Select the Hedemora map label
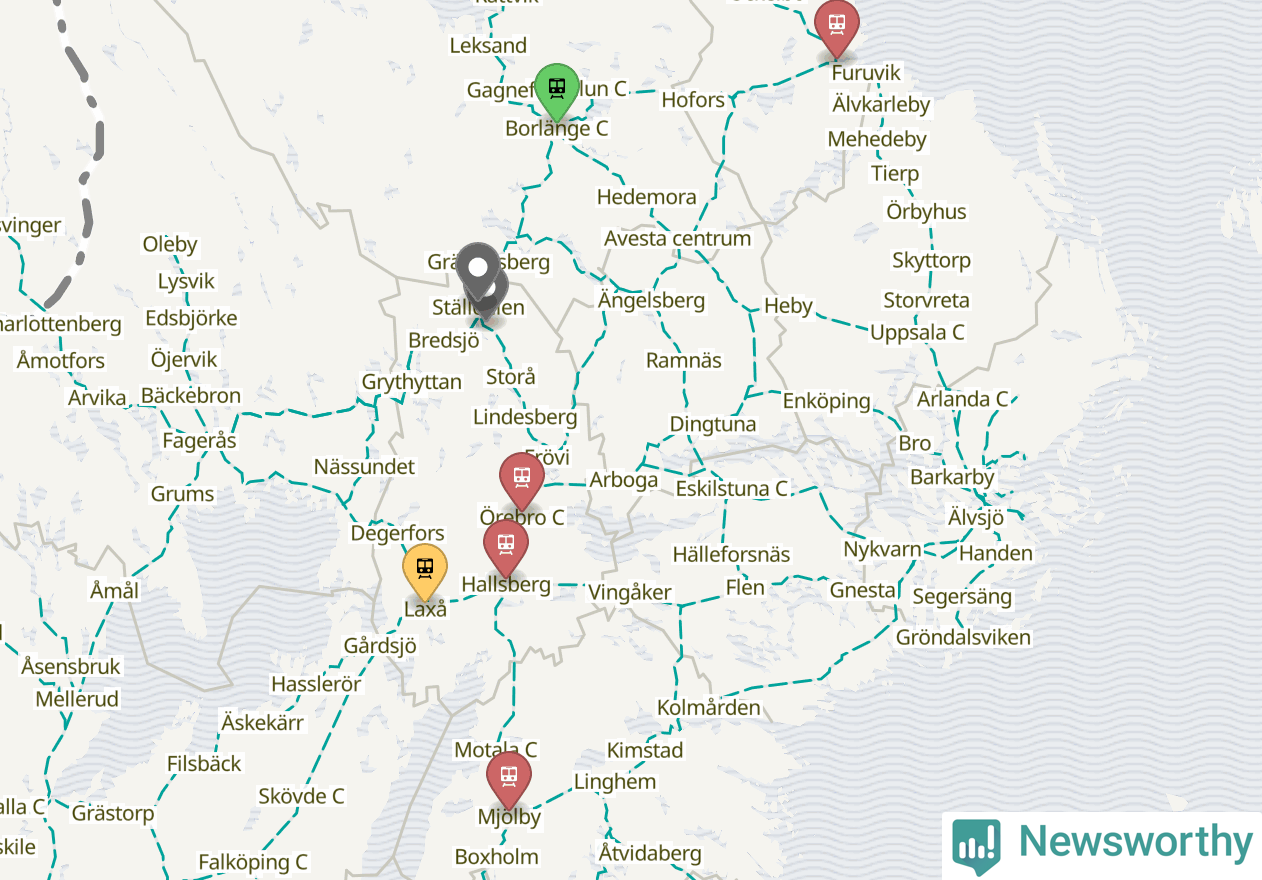This screenshot has height=880, width=1262. tap(646, 197)
